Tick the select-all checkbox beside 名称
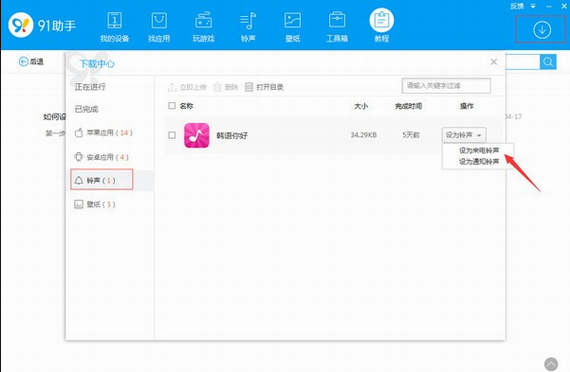The width and height of the screenshot is (570, 372). (x=172, y=106)
